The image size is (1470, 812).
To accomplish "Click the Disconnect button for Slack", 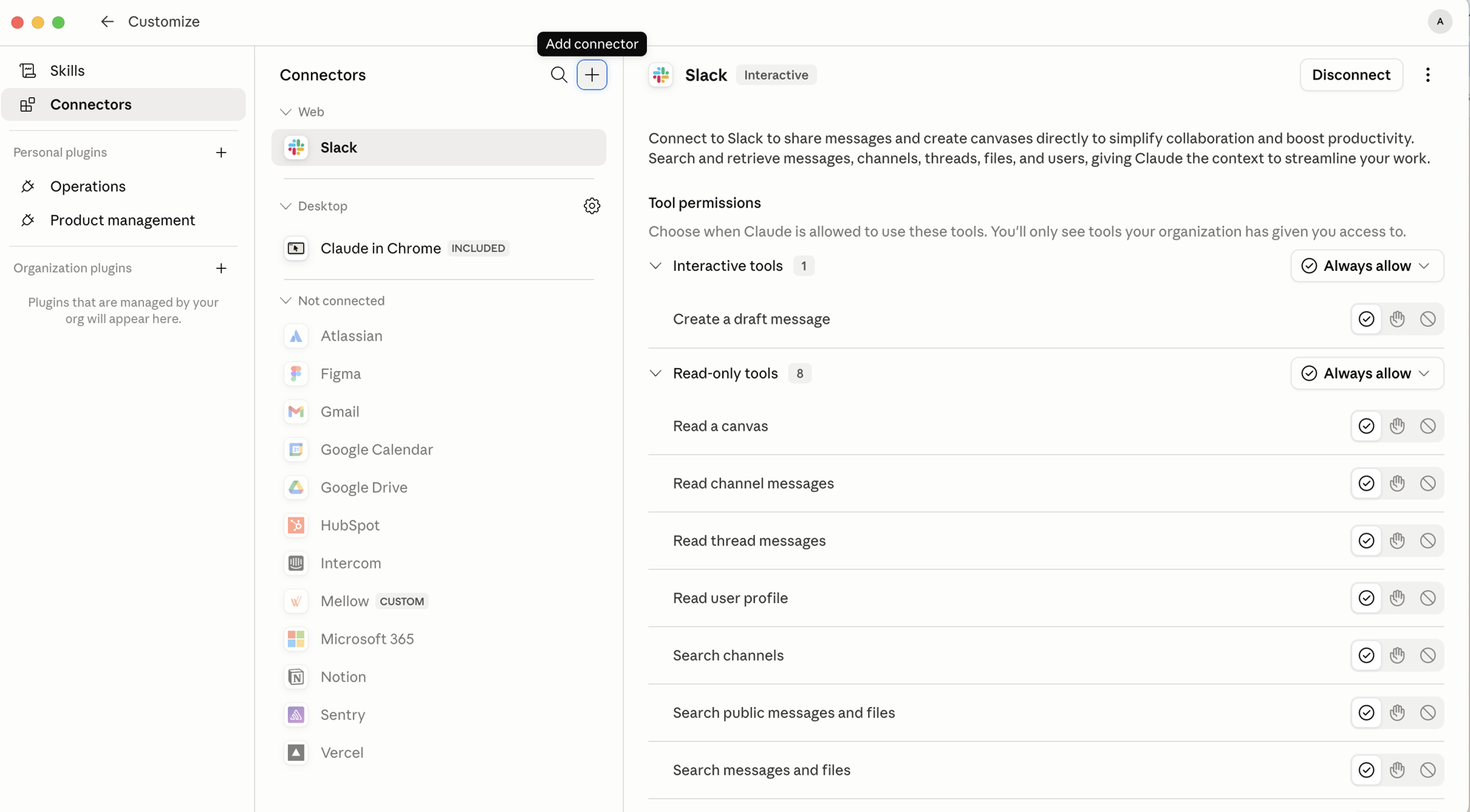I will pyautogui.click(x=1351, y=75).
